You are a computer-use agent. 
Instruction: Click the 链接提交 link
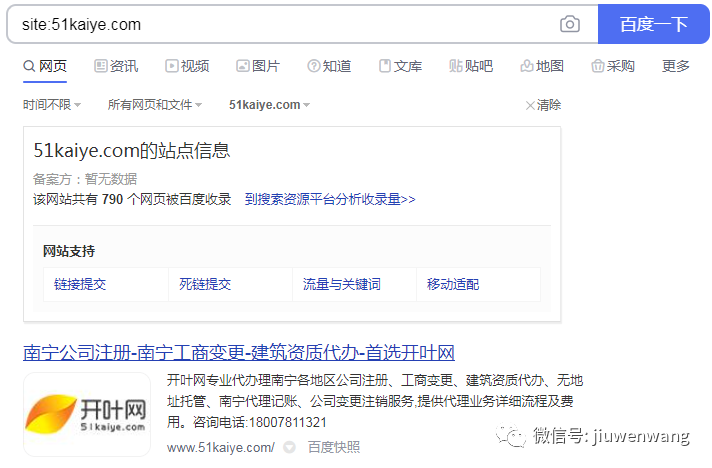[x=80, y=285]
